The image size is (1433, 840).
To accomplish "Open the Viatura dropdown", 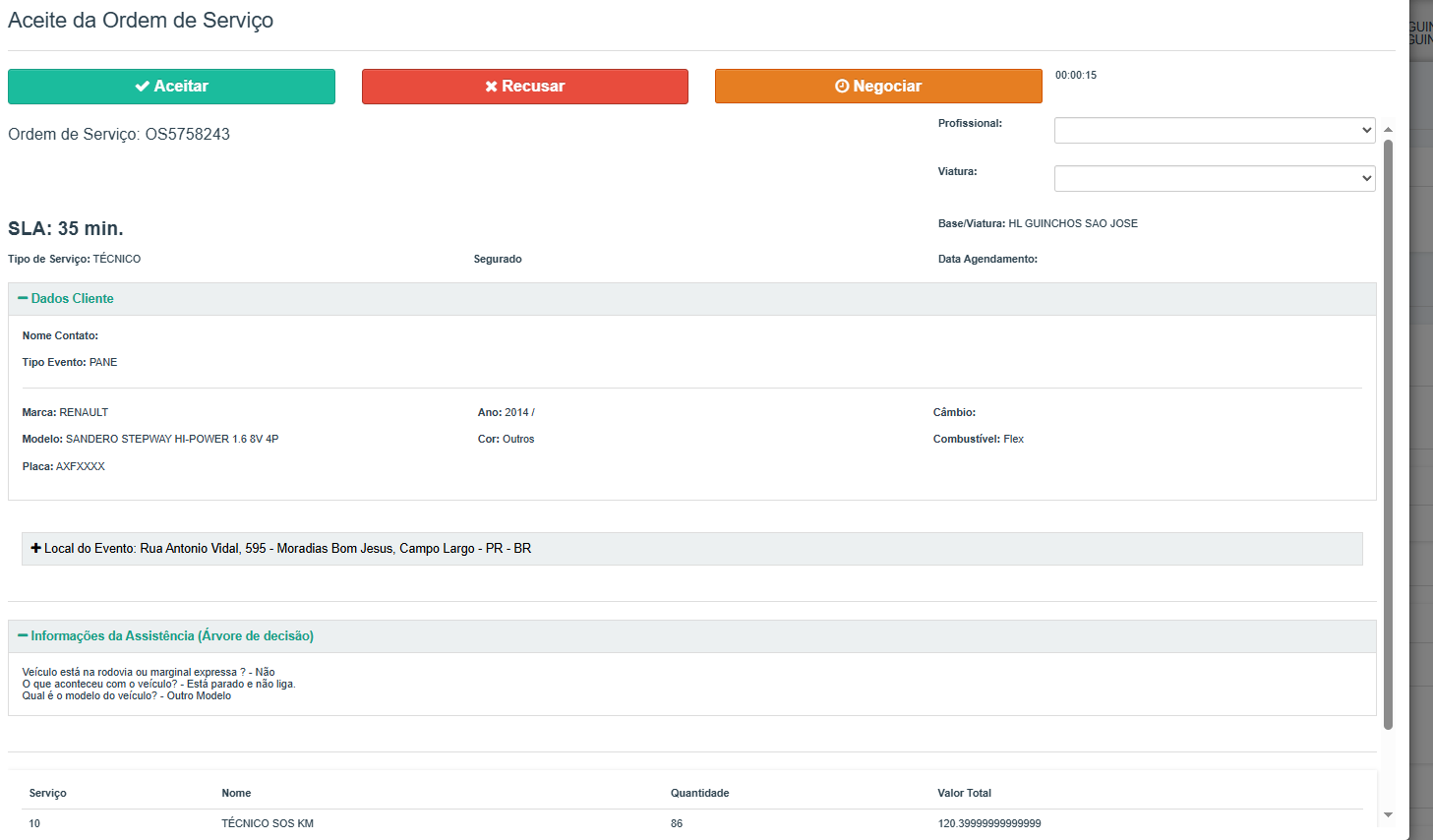I will click(x=1214, y=178).
